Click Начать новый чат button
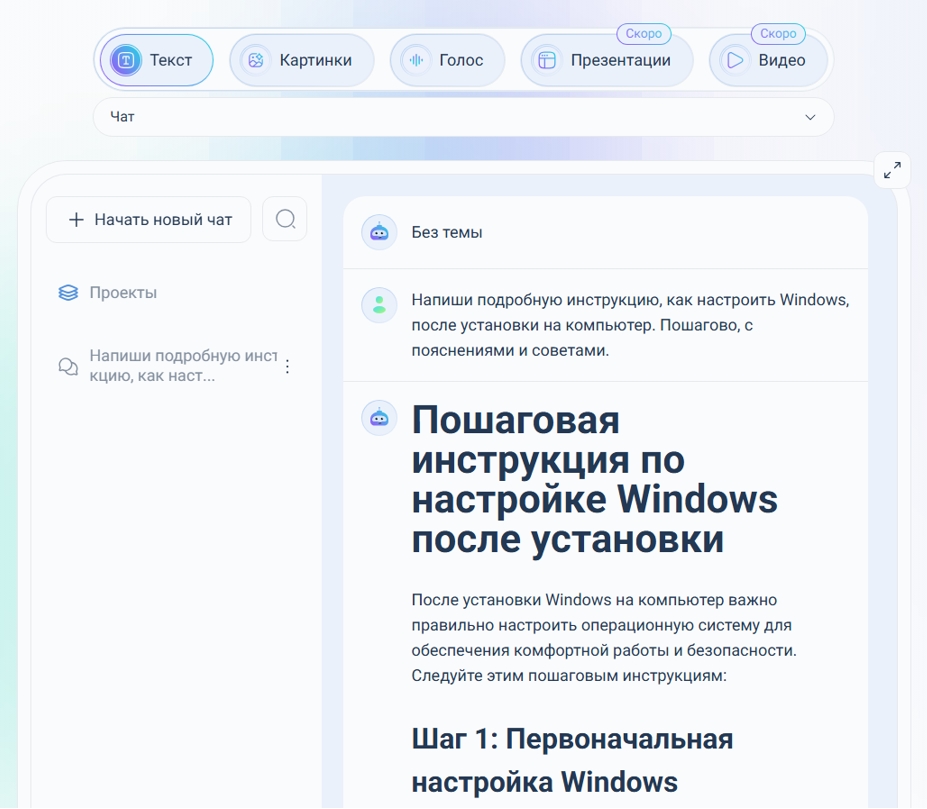This screenshot has height=809, width=927. (x=149, y=219)
